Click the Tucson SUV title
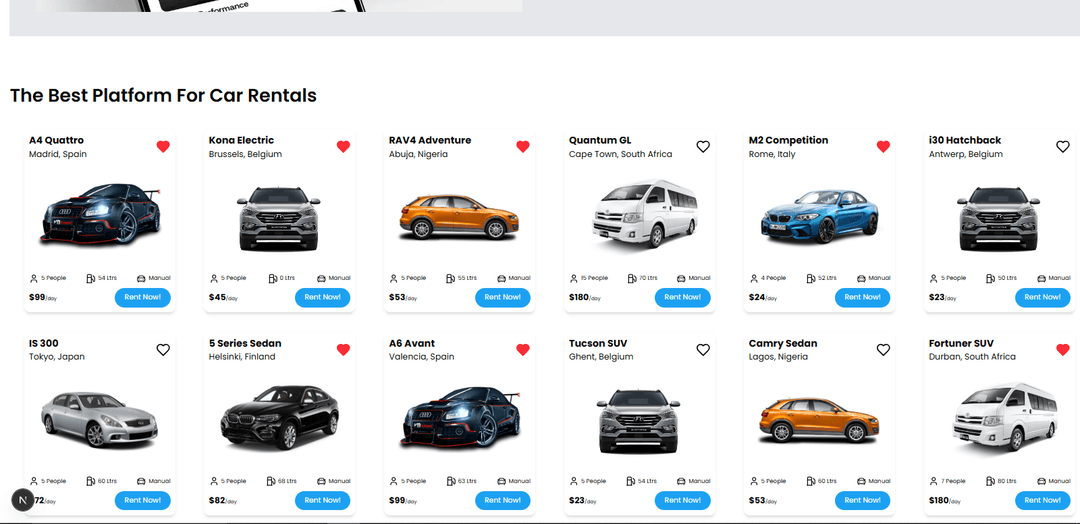This screenshot has width=1080, height=524. tap(598, 344)
